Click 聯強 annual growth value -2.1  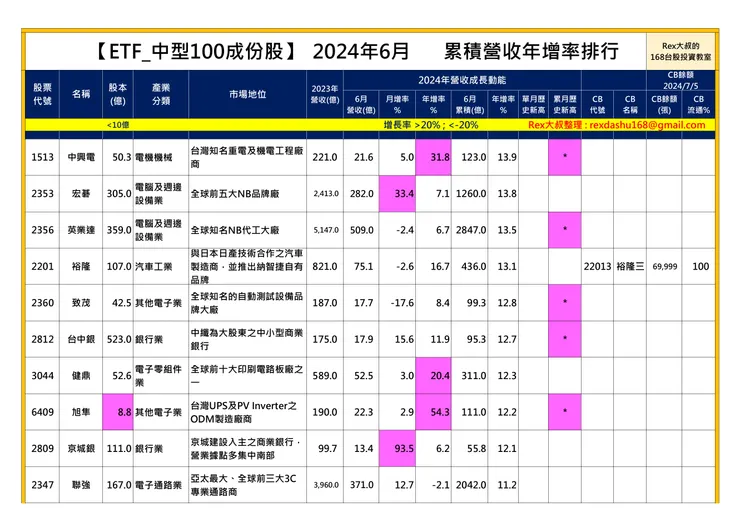click(x=441, y=485)
